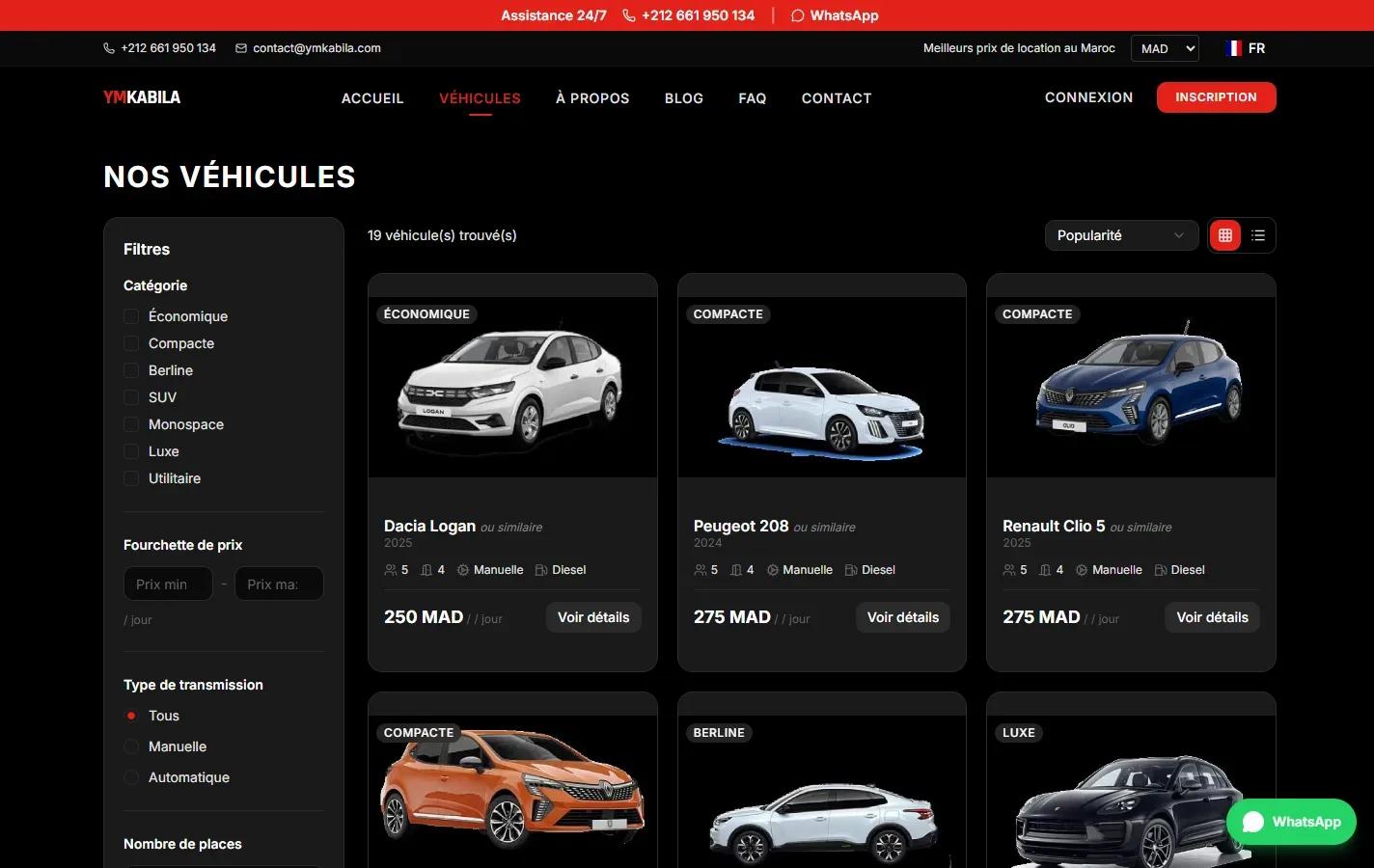Click the gearbox icon on the Peugeot 208 card

coord(773,570)
